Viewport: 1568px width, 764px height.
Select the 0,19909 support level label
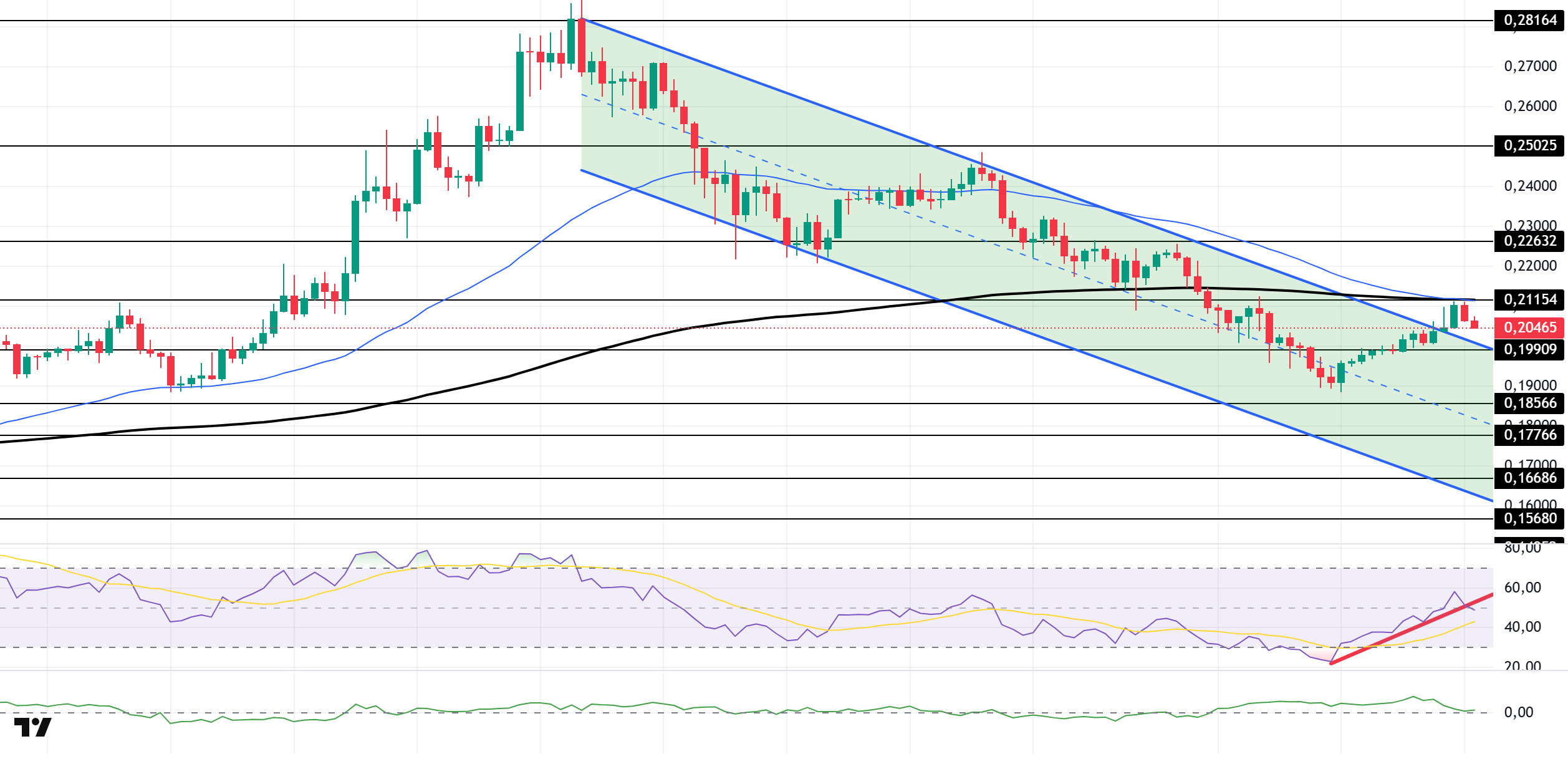(1529, 350)
